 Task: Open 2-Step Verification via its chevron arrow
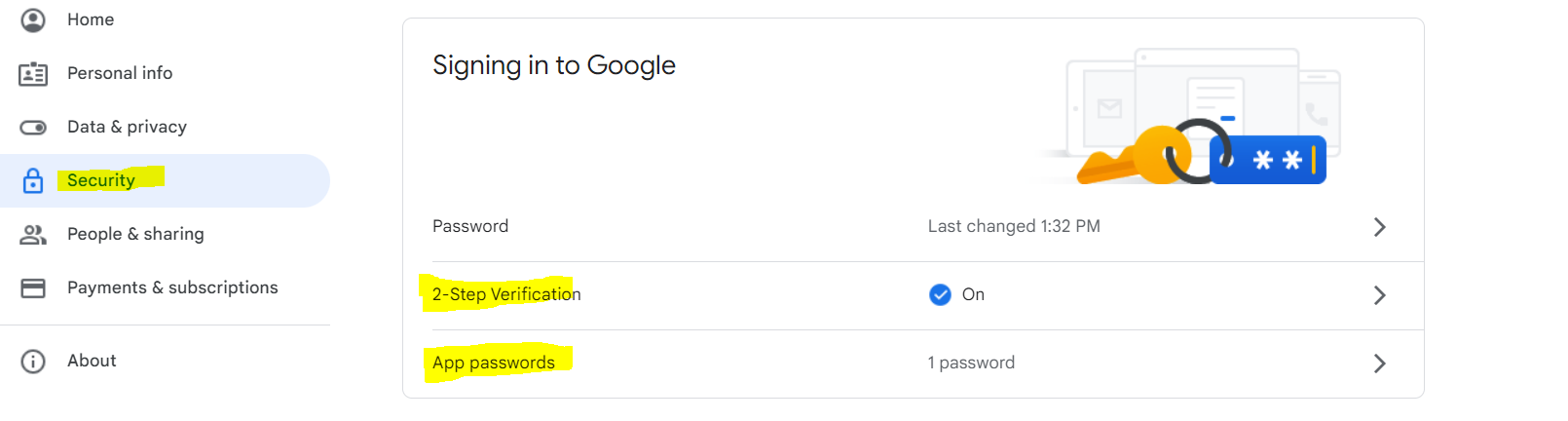[1379, 295]
